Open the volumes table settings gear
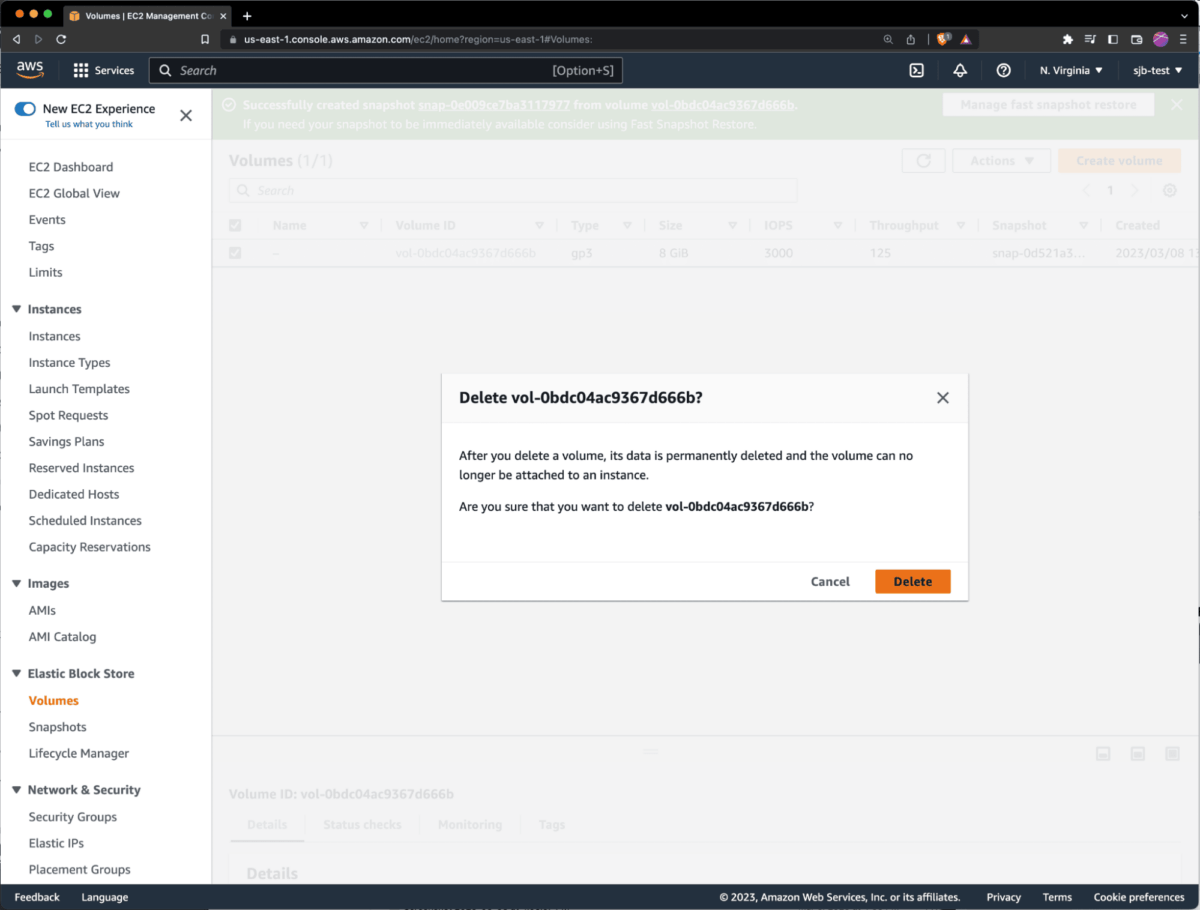1200x910 pixels. (x=1169, y=189)
